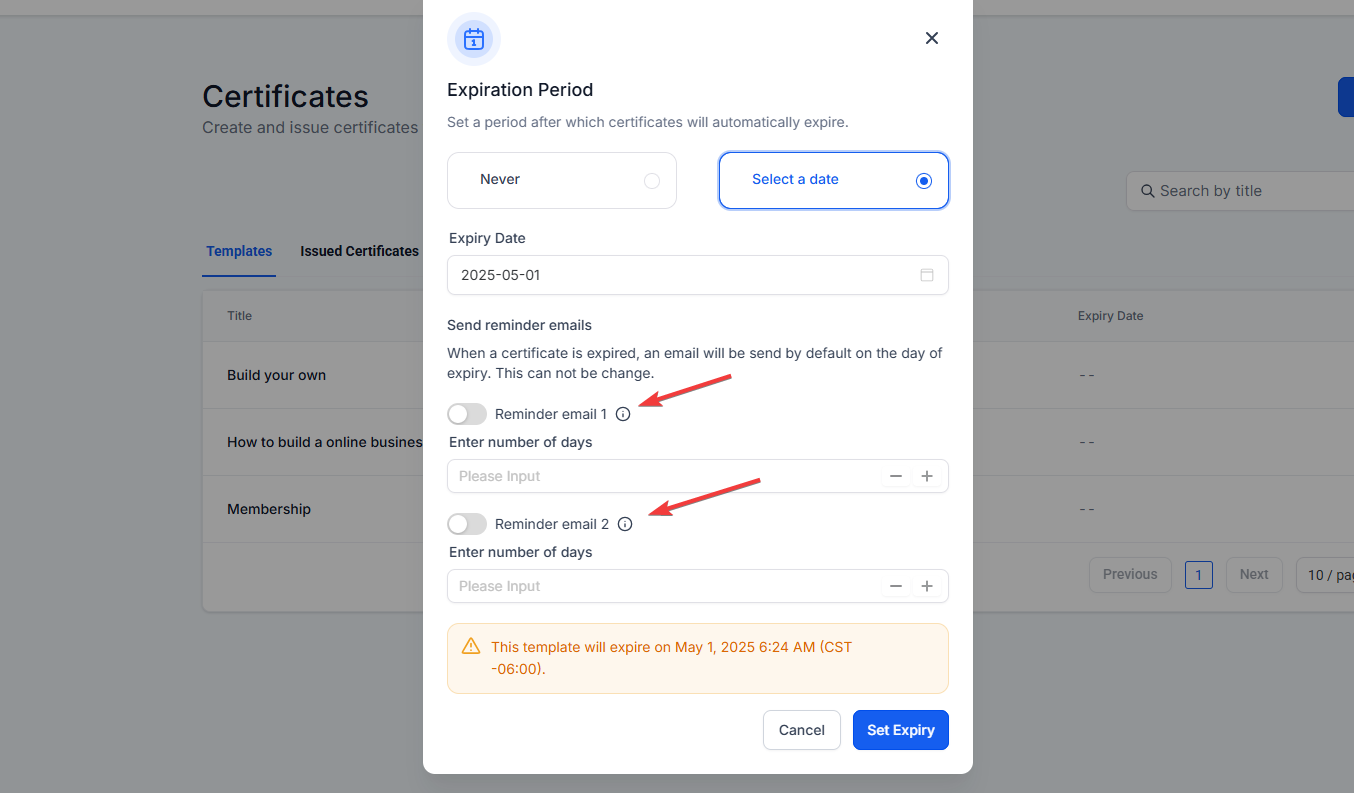
Task: Close the Expiration Period dialog
Action: tap(932, 38)
